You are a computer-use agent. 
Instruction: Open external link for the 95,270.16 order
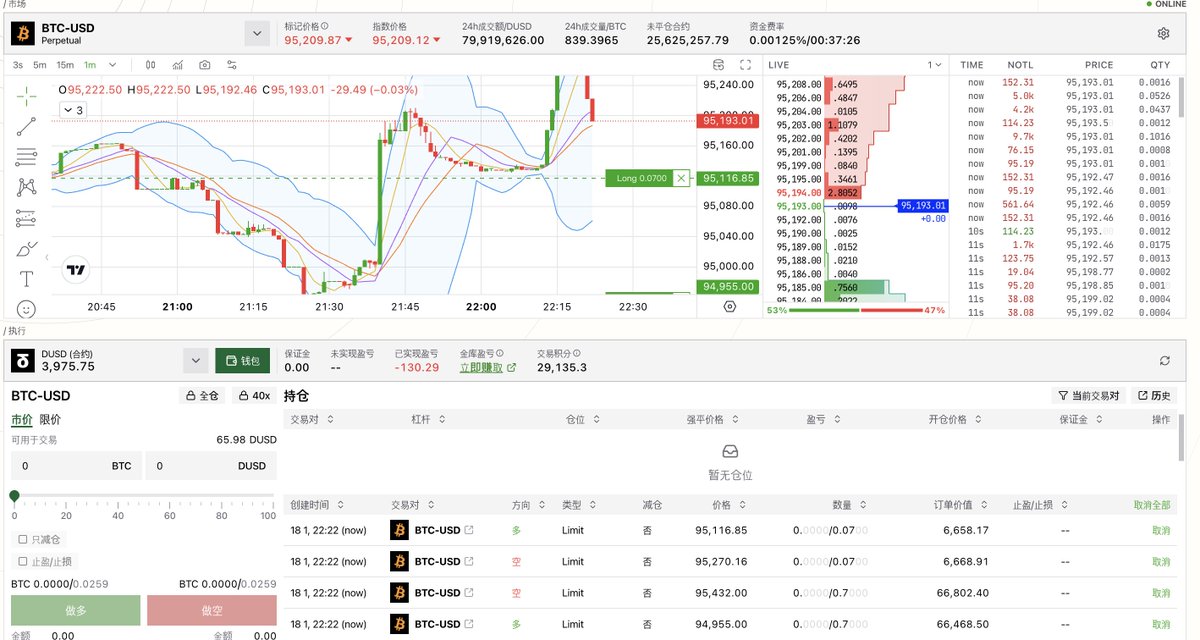(x=469, y=561)
